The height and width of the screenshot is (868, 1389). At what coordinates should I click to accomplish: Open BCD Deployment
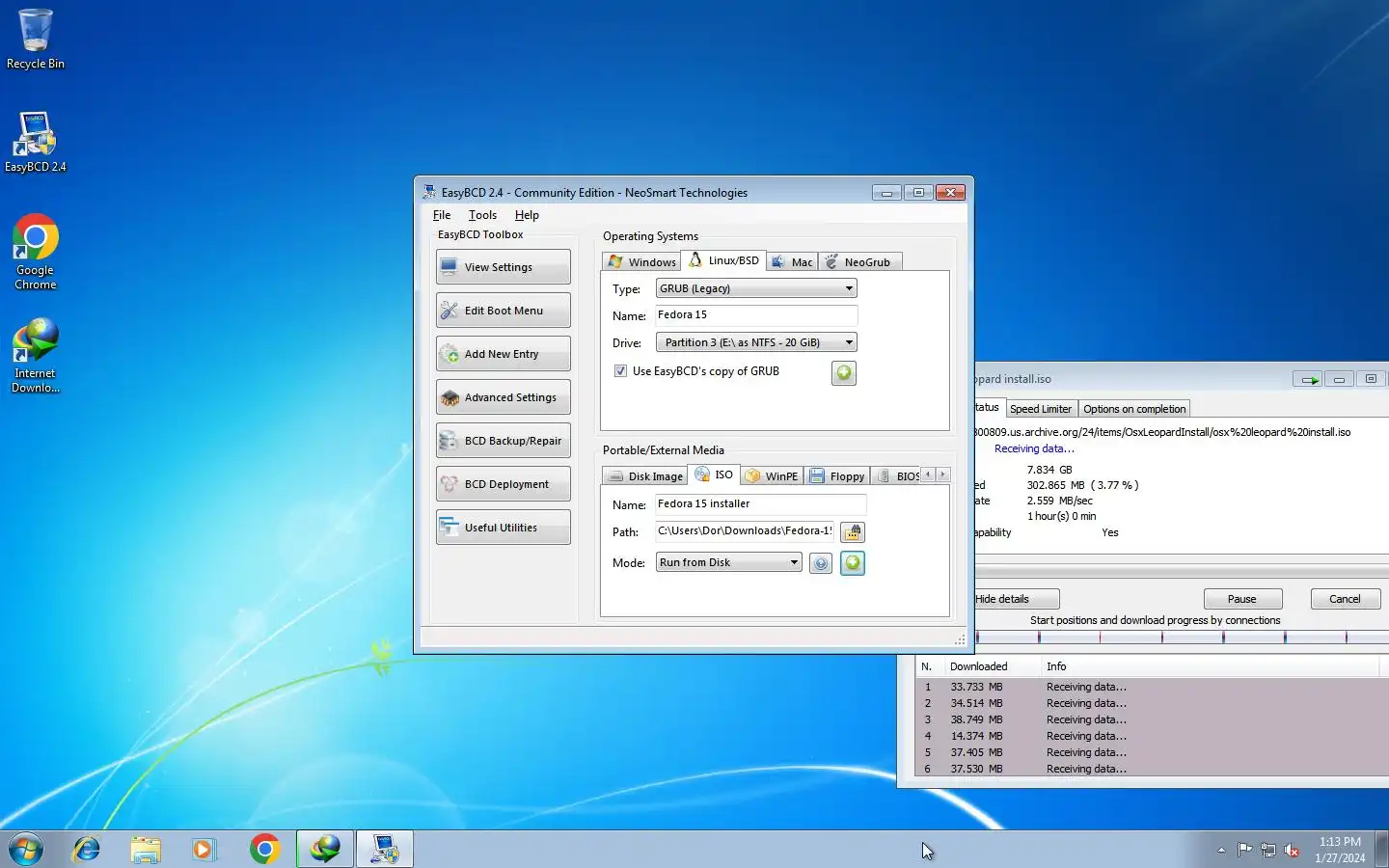pyautogui.click(x=503, y=484)
